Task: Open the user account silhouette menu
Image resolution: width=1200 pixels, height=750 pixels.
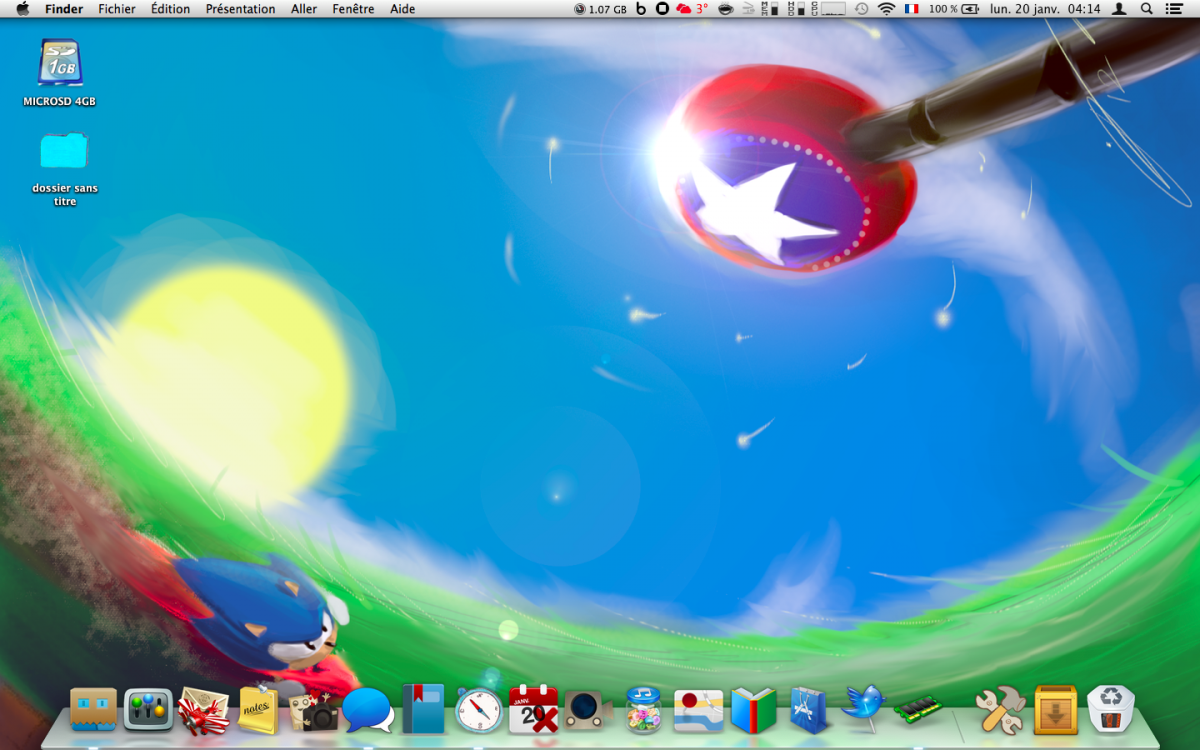Action: coord(1119,9)
